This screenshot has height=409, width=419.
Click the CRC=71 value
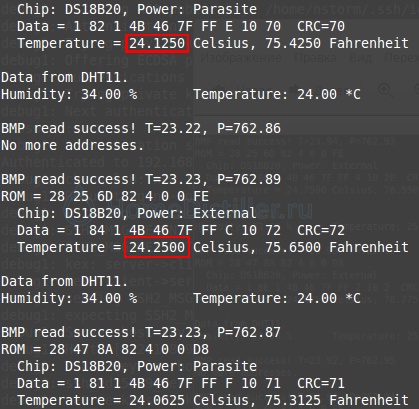321,383
